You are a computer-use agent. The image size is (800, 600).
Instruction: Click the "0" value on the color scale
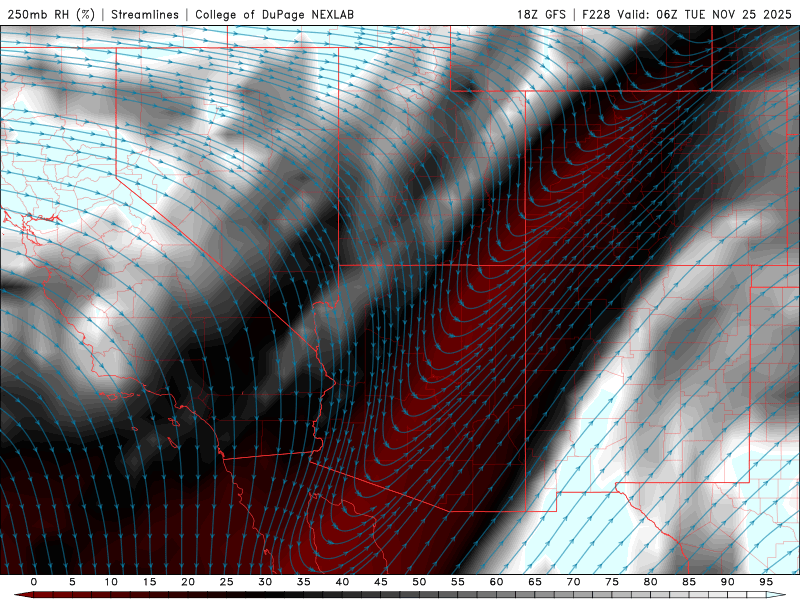coord(34,582)
